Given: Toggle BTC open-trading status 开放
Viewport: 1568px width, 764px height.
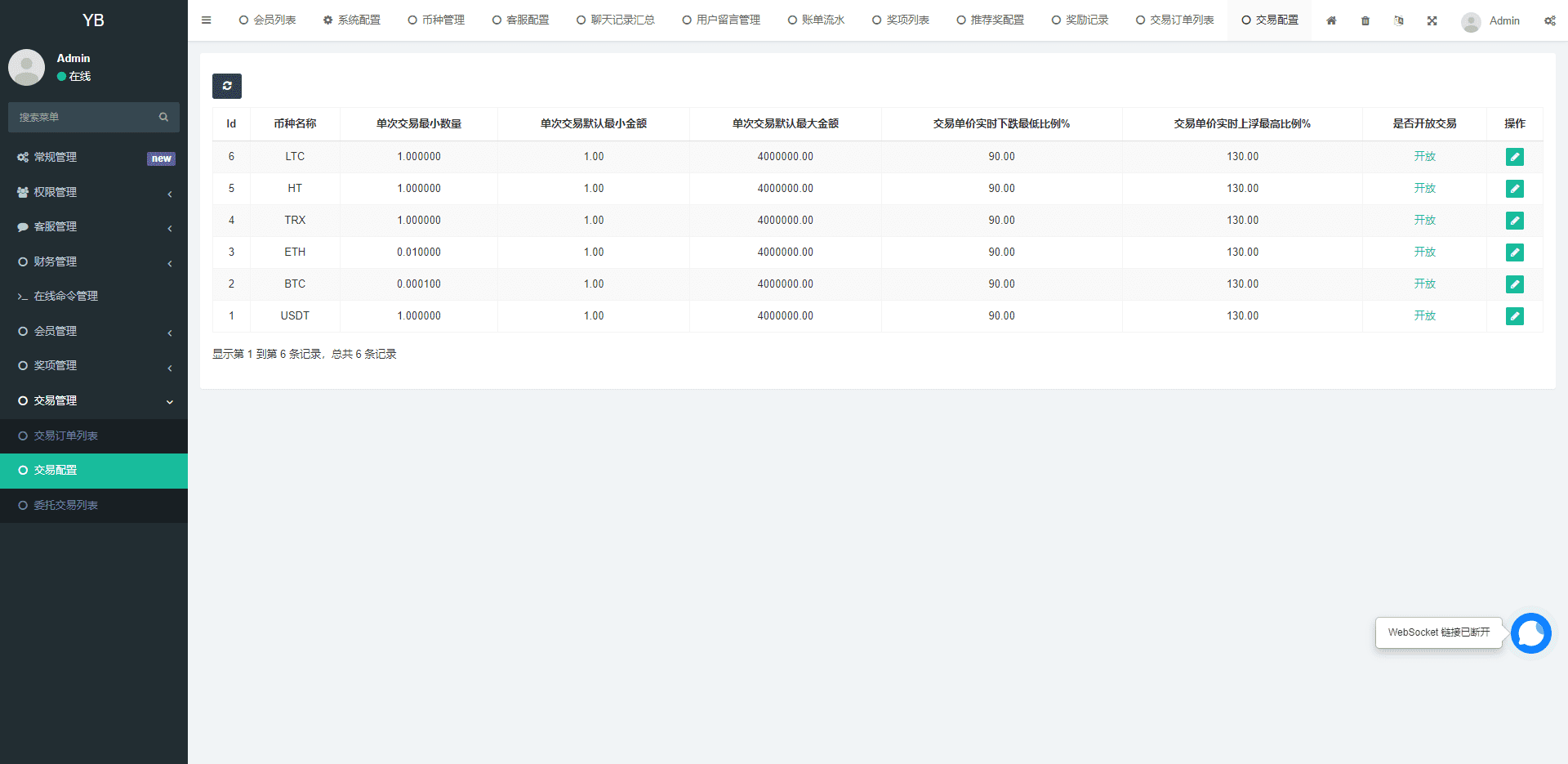Looking at the screenshot, I should coord(1424,284).
